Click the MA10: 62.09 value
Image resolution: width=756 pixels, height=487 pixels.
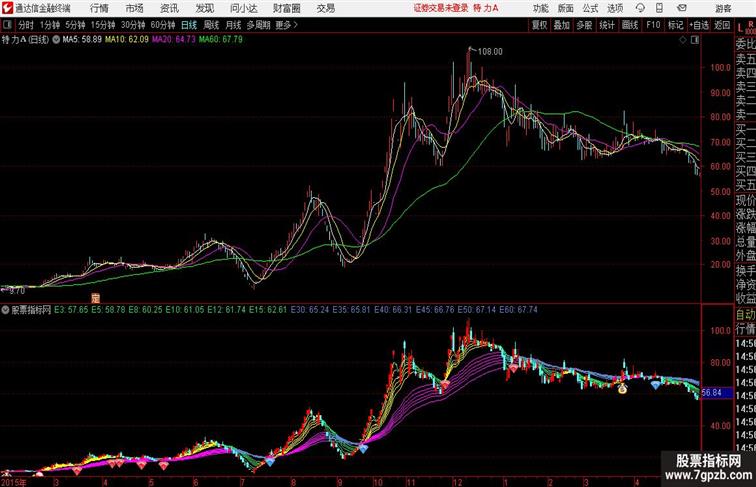click(x=127, y=40)
